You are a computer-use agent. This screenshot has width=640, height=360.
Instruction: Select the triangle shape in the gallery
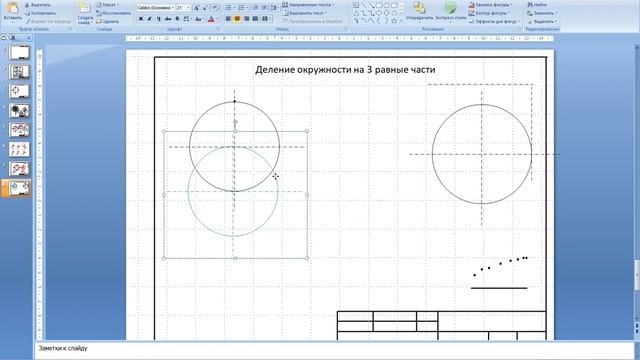[356, 13]
